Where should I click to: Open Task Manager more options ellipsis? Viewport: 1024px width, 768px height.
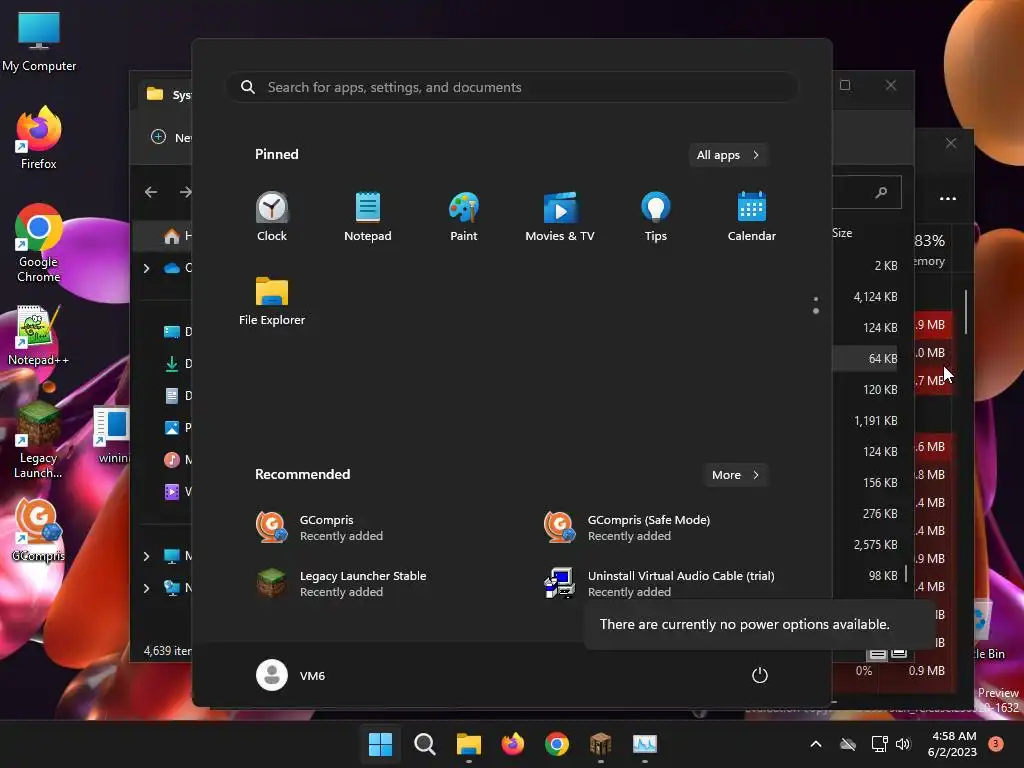coord(948,199)
